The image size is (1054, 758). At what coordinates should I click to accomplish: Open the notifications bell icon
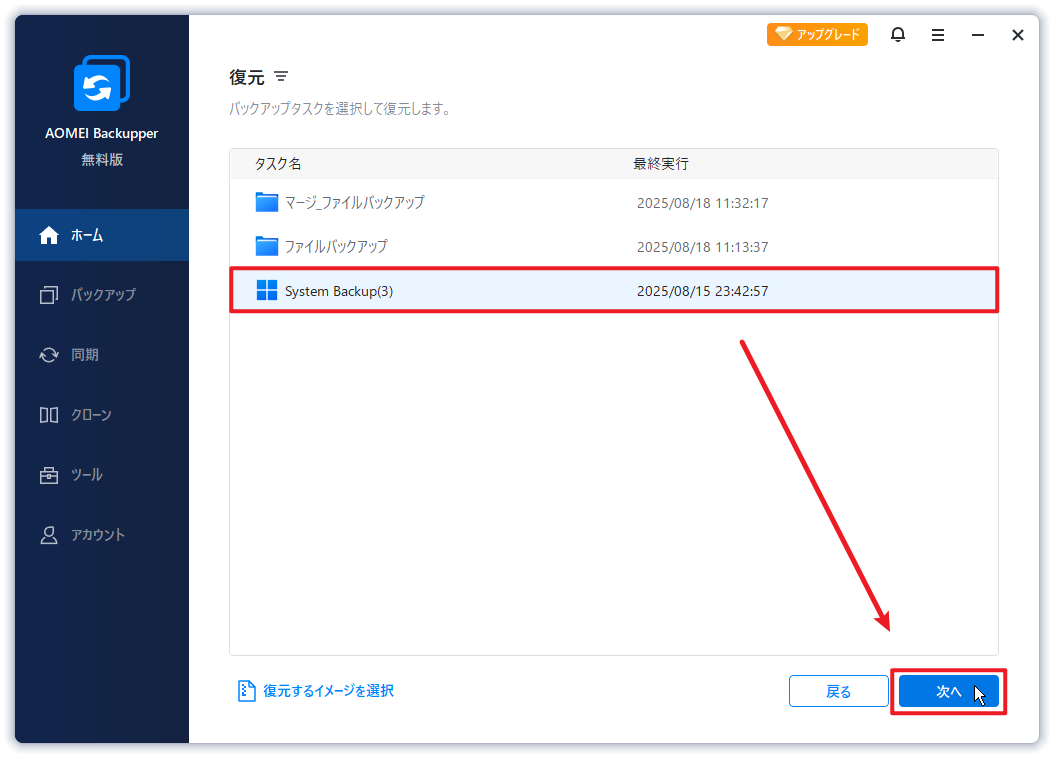[898, 35]
